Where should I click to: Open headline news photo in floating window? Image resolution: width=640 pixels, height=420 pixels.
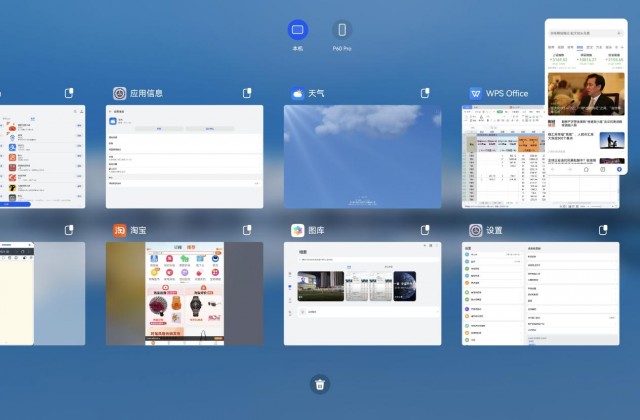click(x=586, y=94)
